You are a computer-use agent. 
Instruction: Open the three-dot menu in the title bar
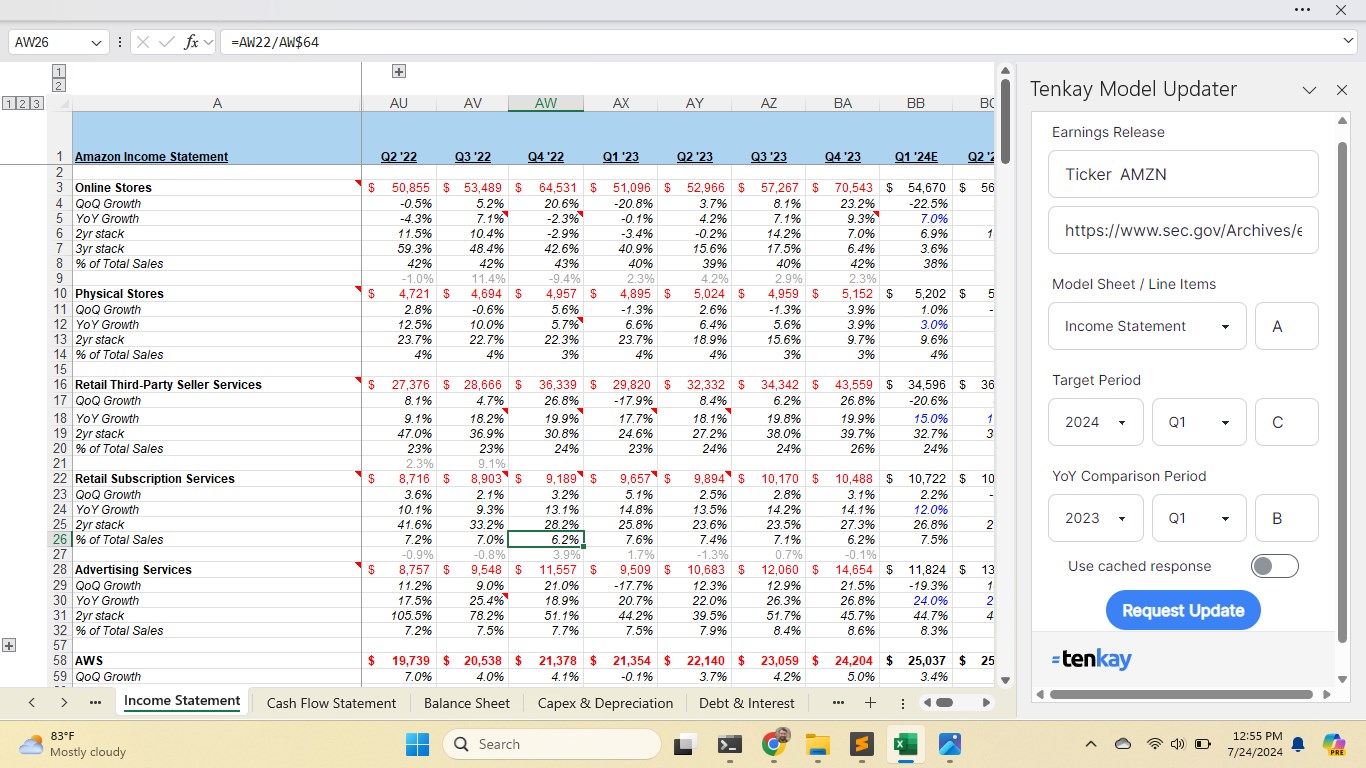click(x=1301, y=10)
